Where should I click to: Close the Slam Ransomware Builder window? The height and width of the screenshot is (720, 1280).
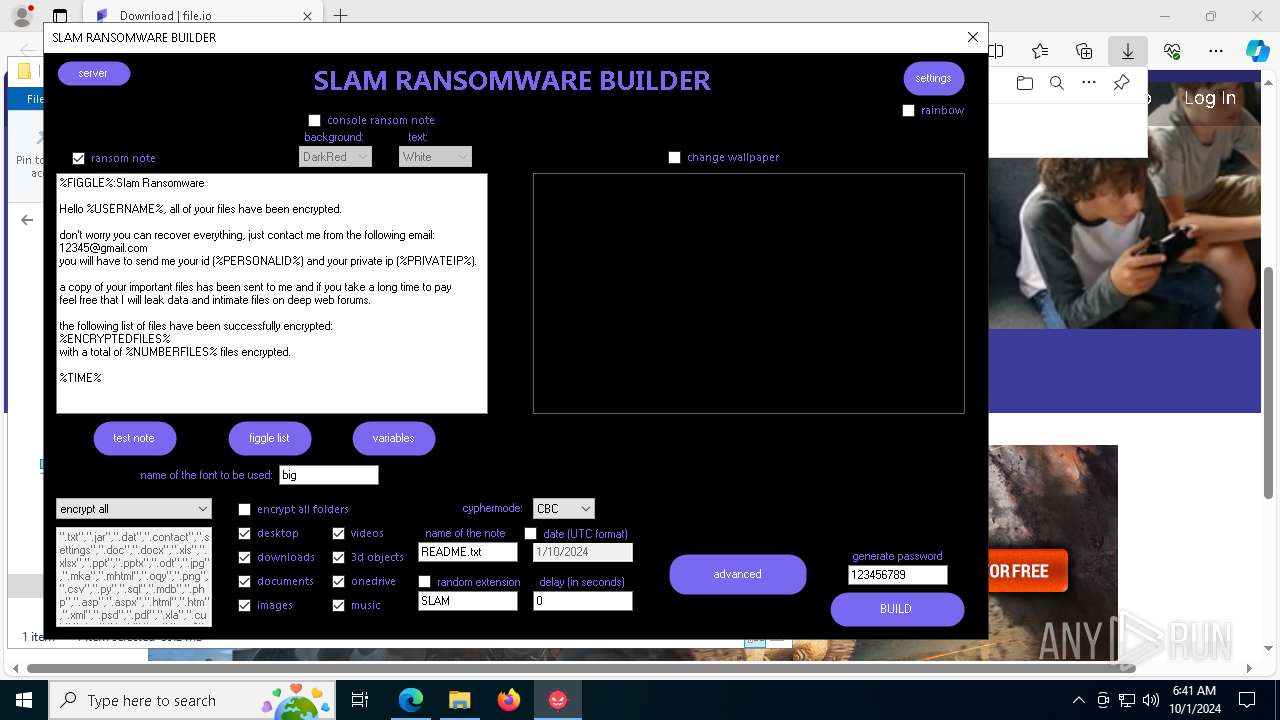(973, 37)
